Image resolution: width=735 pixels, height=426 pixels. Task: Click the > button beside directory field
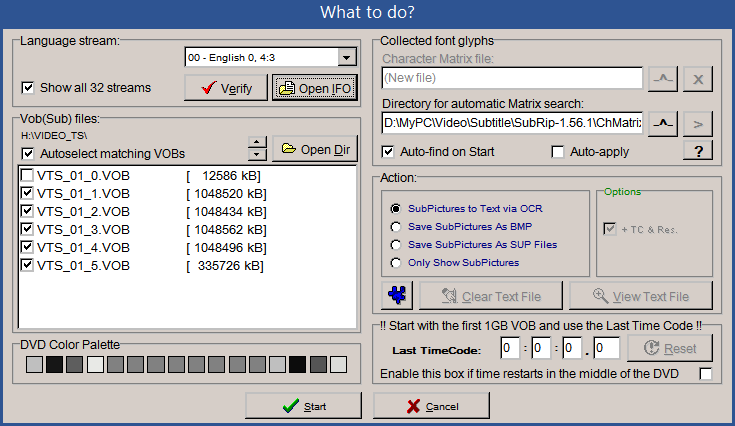698,124
